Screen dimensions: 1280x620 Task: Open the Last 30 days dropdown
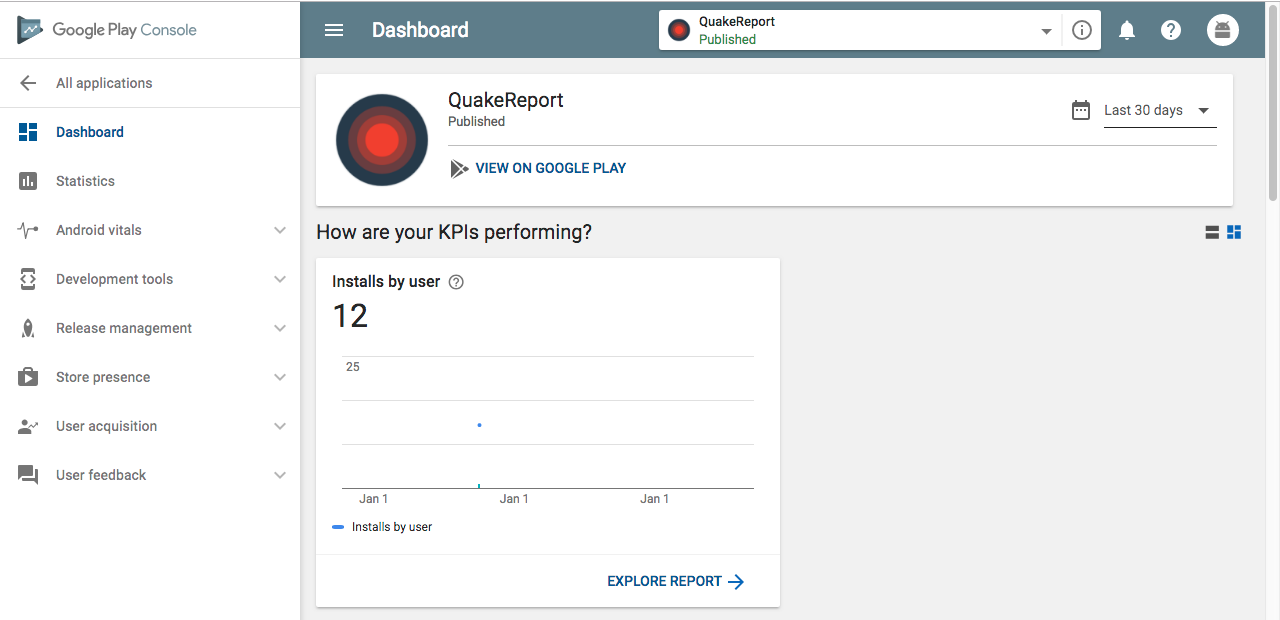pos(1160,110)
